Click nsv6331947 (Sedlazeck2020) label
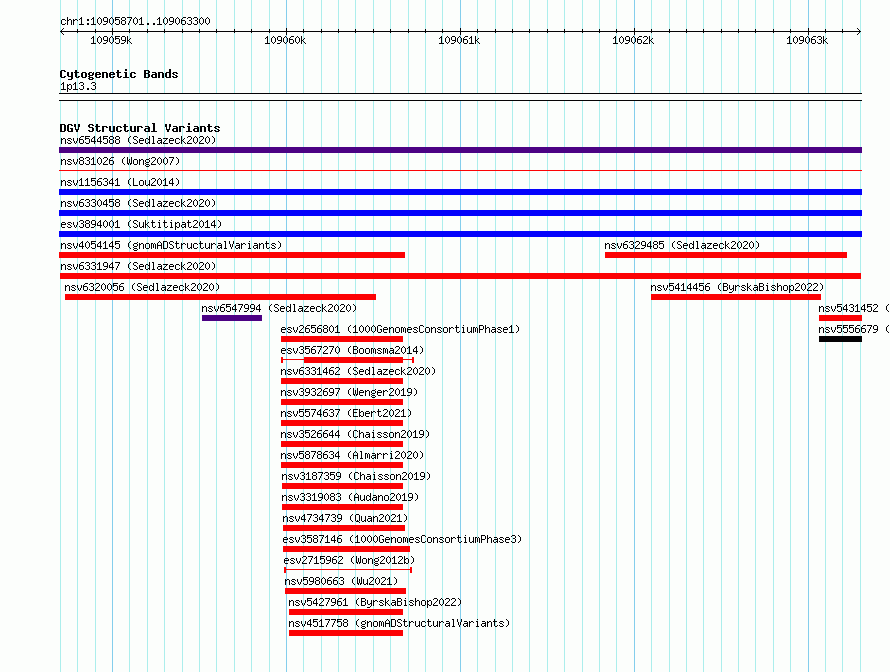This screenshot has height=672, width=890. coord(138,266)
